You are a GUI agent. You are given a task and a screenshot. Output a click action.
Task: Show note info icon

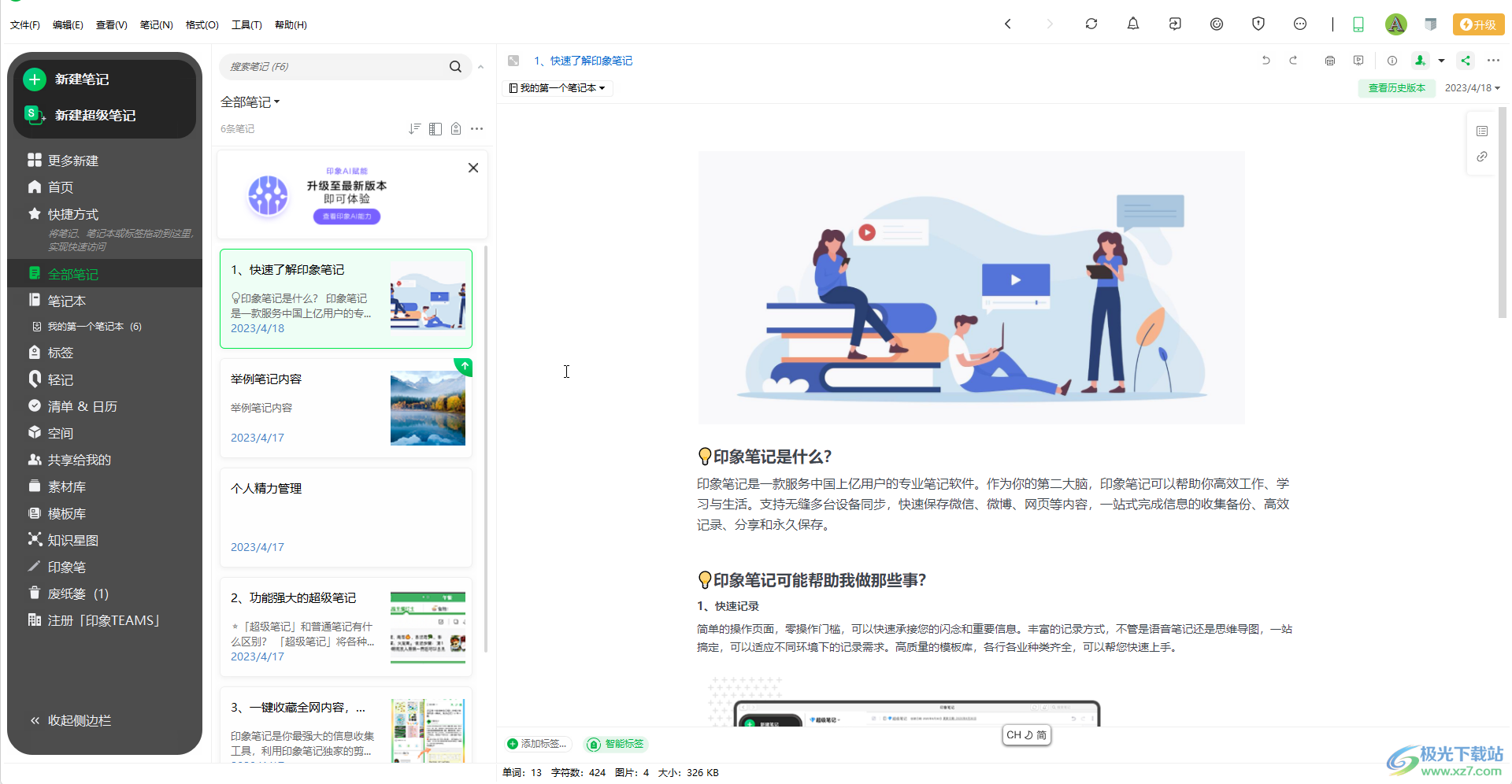coord(1392,61)
